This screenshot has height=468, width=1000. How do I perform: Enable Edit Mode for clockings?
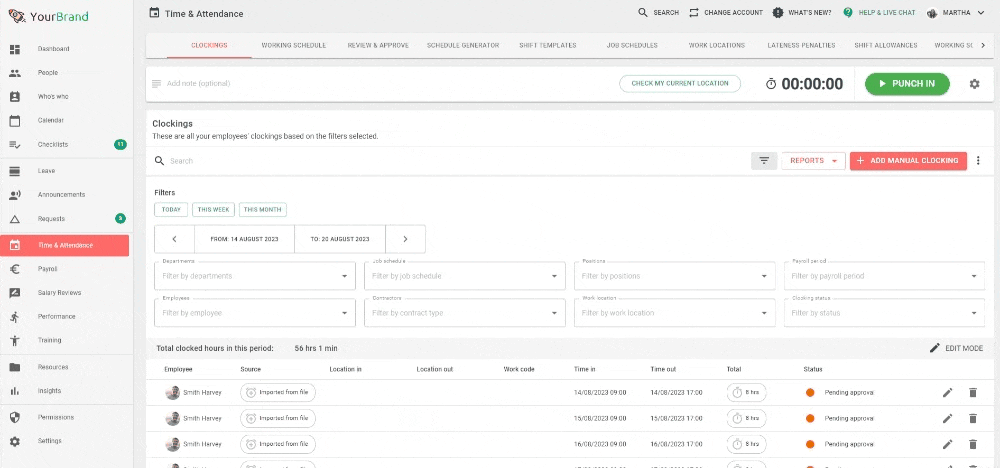956,348
